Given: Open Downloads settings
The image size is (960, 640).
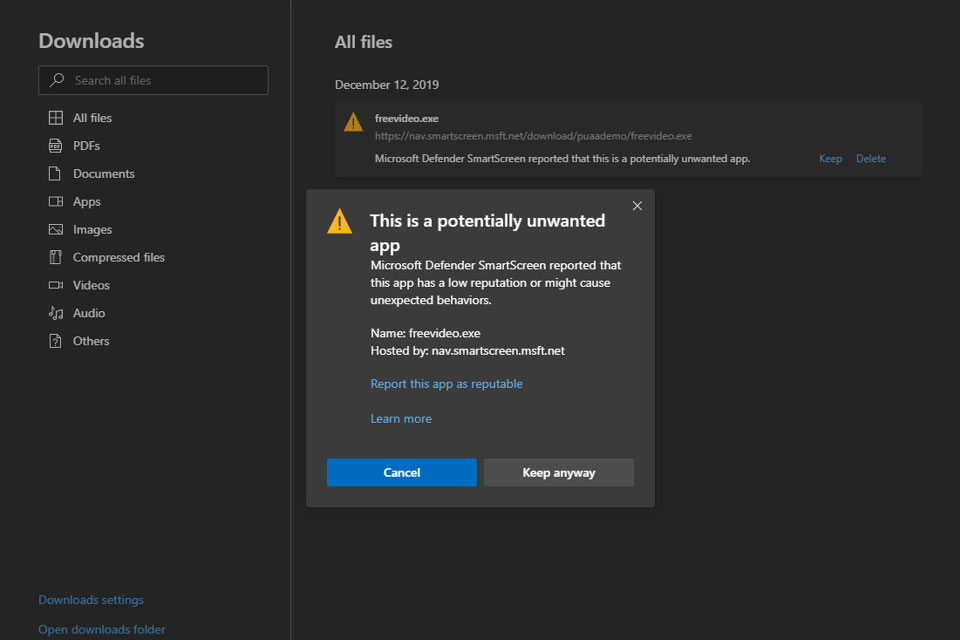Looking at the screenshot, I should (x=90, y=599).
